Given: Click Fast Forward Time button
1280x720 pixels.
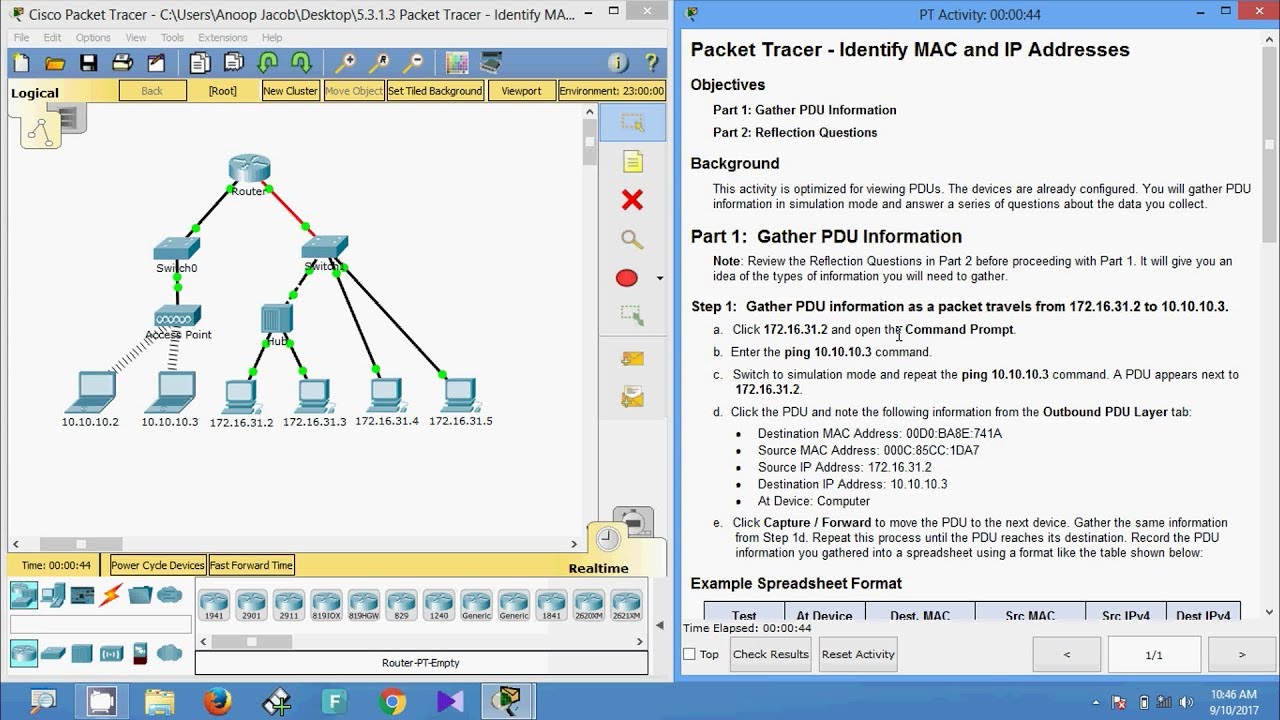Looking at the screenshot, I should 251,565.
